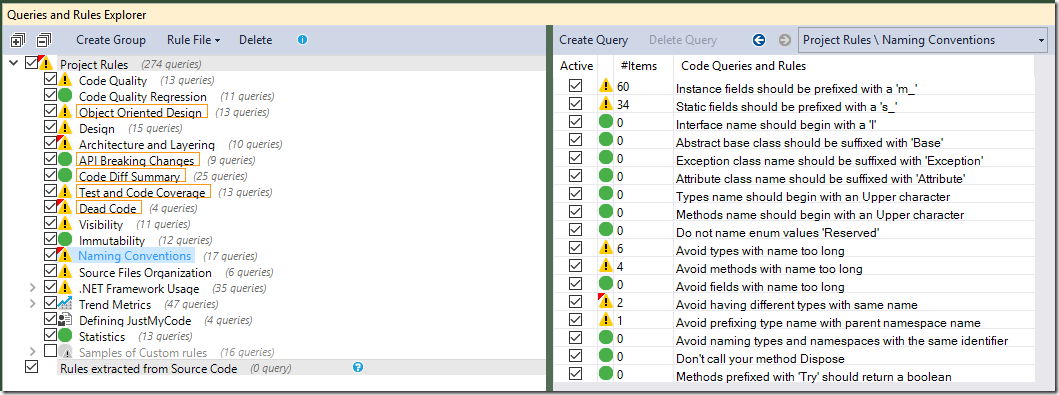
Task: Click the Delete button in left toolbar
Action: pyautogui.click(x=255, y=40)
